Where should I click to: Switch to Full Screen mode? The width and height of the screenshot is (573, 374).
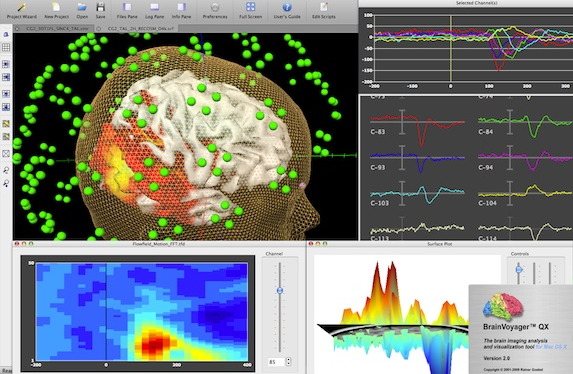(250, 10)
